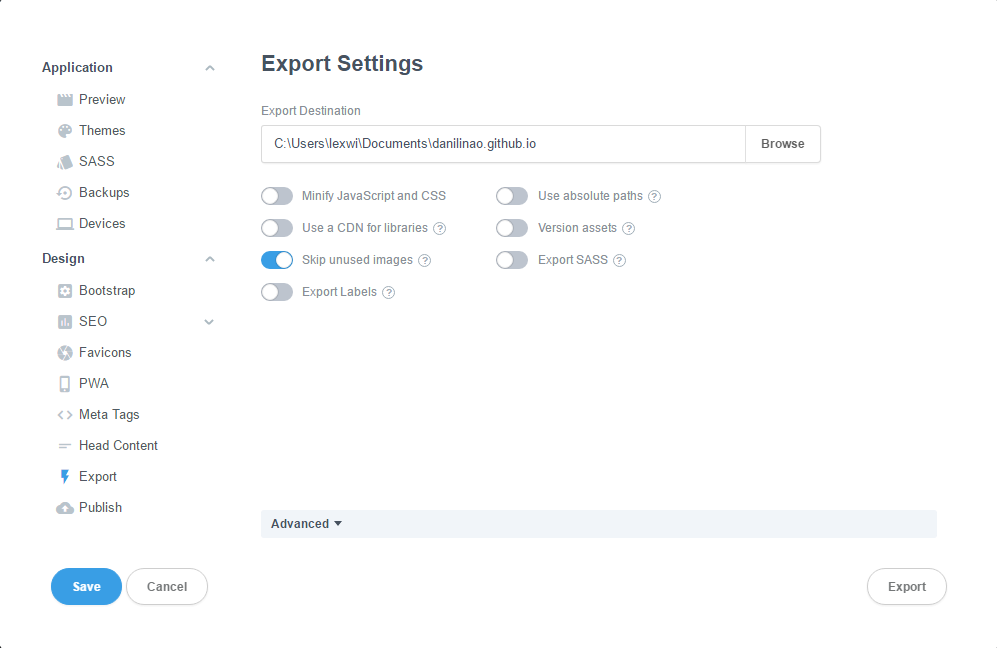
Task: Click help icon beside Use absolute paths
Action: pos(655,197)
